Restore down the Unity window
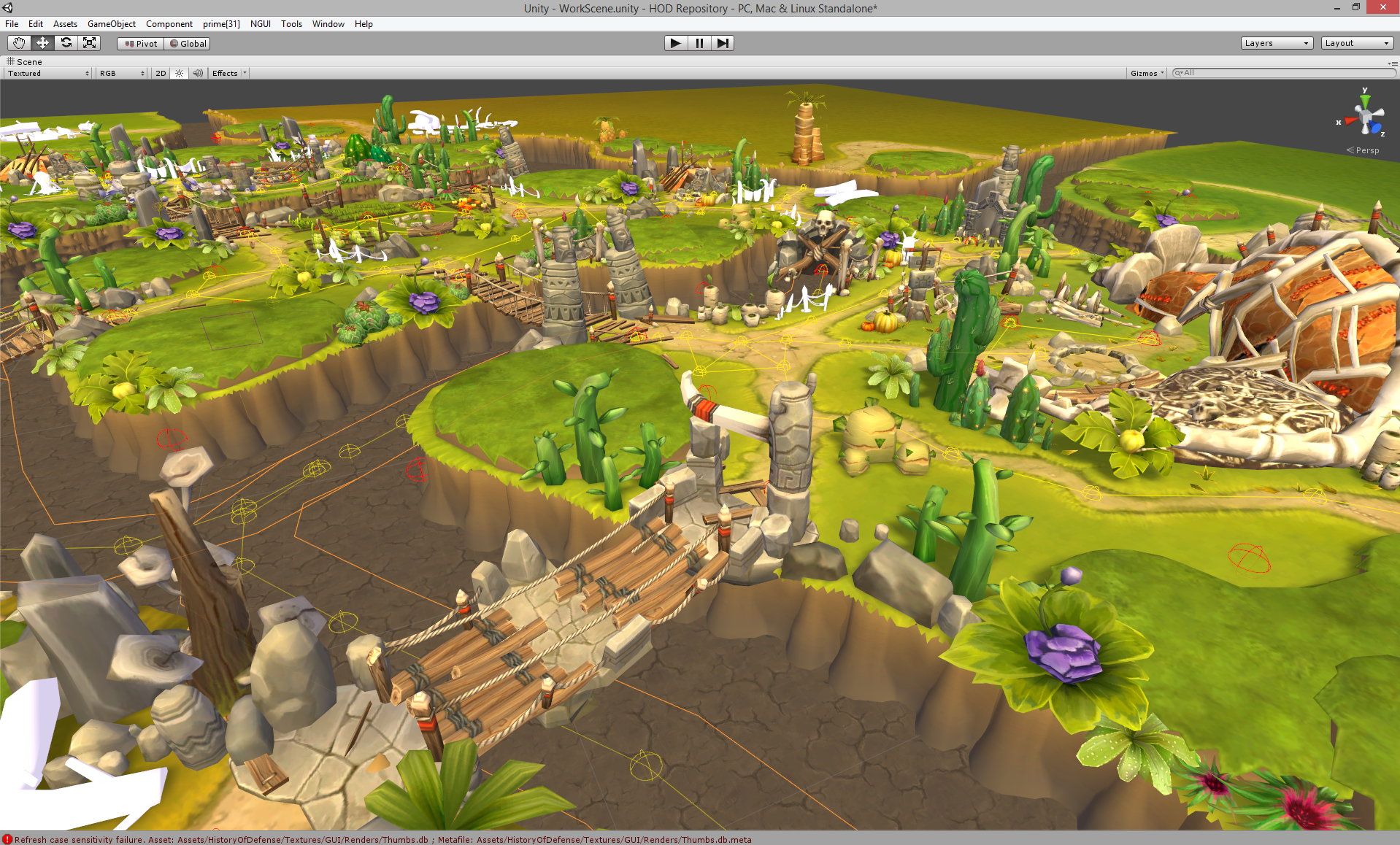 pyautogui.click(x=1356, y=7)
